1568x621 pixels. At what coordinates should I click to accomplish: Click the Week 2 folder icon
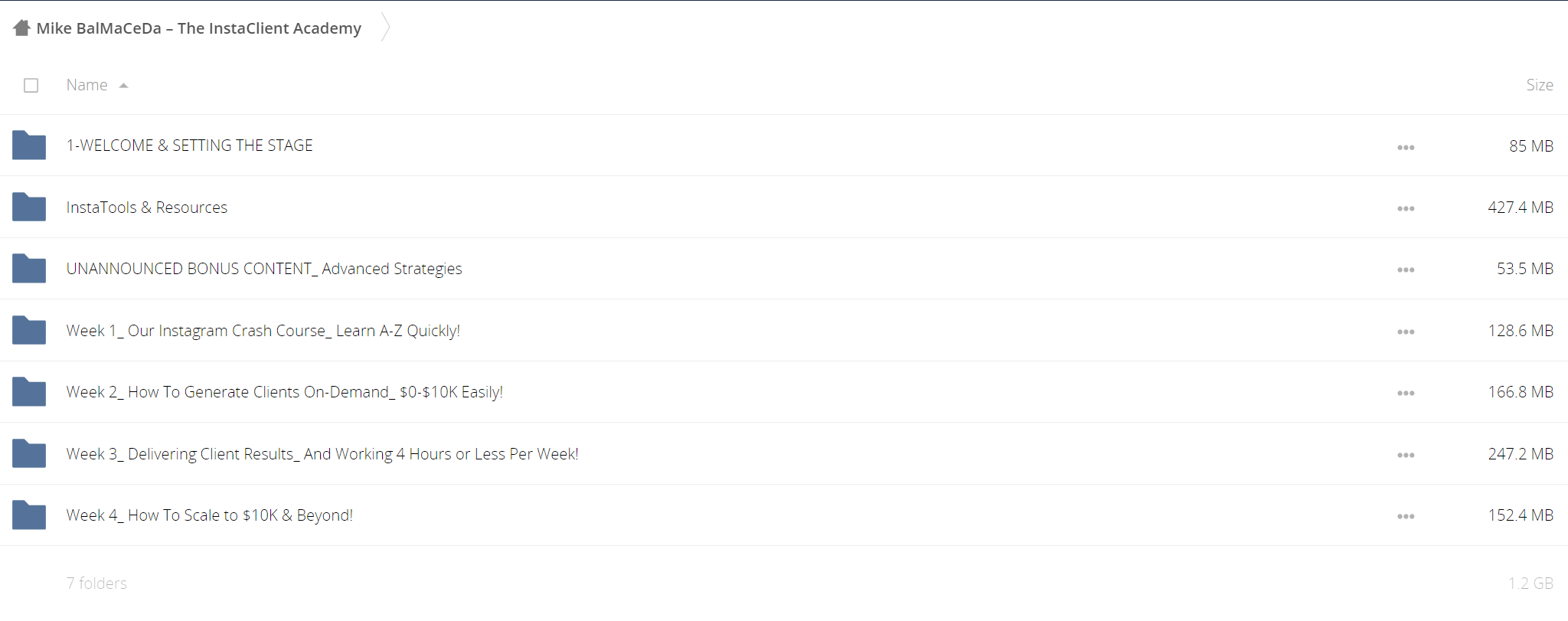coord(29,392)
